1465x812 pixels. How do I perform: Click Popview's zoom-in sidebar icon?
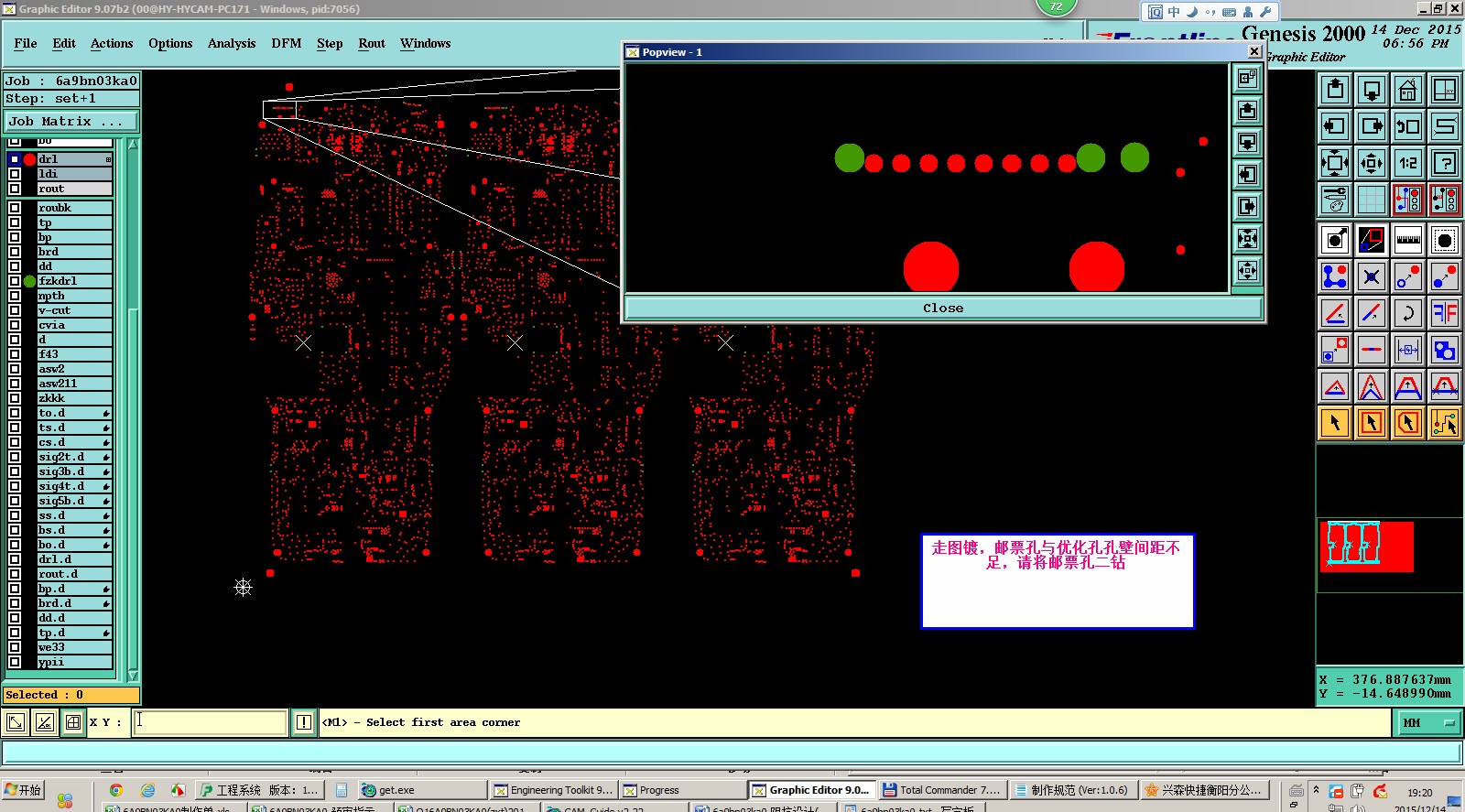pyautogui.click(x=1247, y=238)
